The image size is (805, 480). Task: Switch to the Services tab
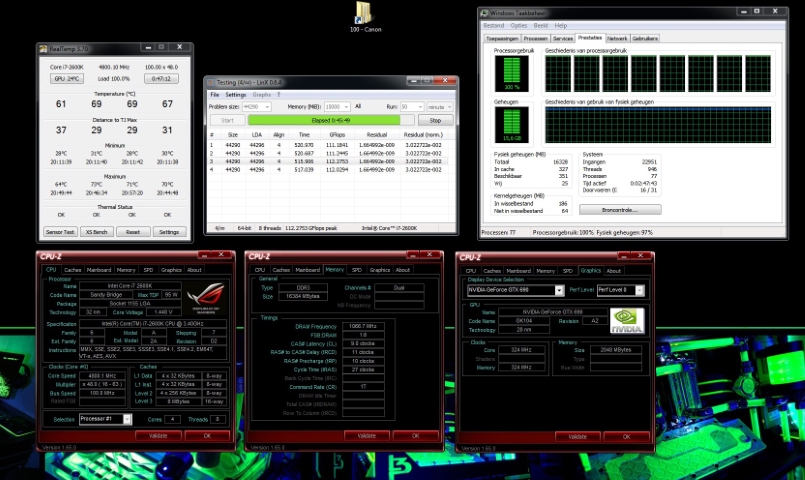(x=563, y=39)
